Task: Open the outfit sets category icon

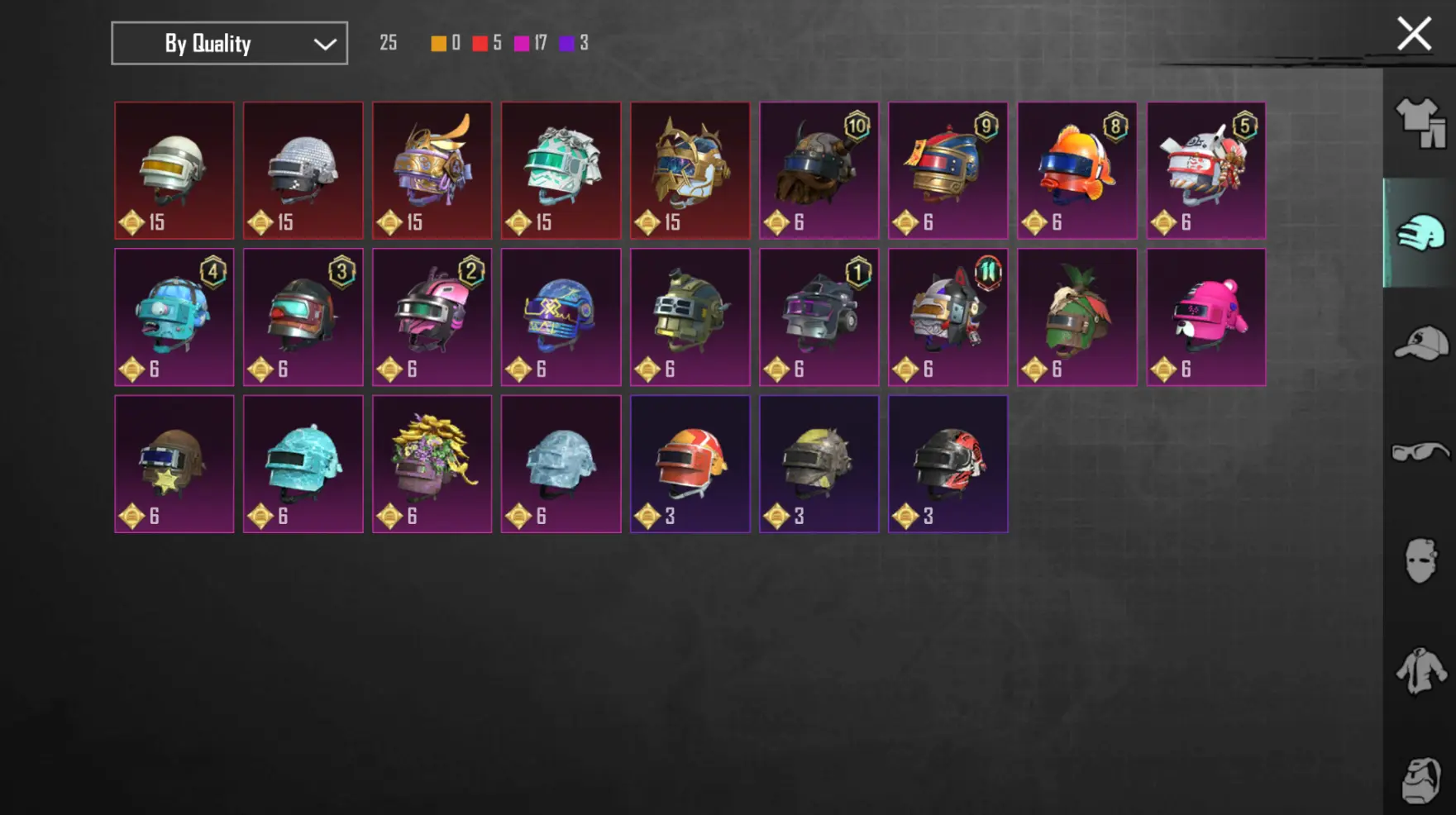Action: coord(1420,123)
